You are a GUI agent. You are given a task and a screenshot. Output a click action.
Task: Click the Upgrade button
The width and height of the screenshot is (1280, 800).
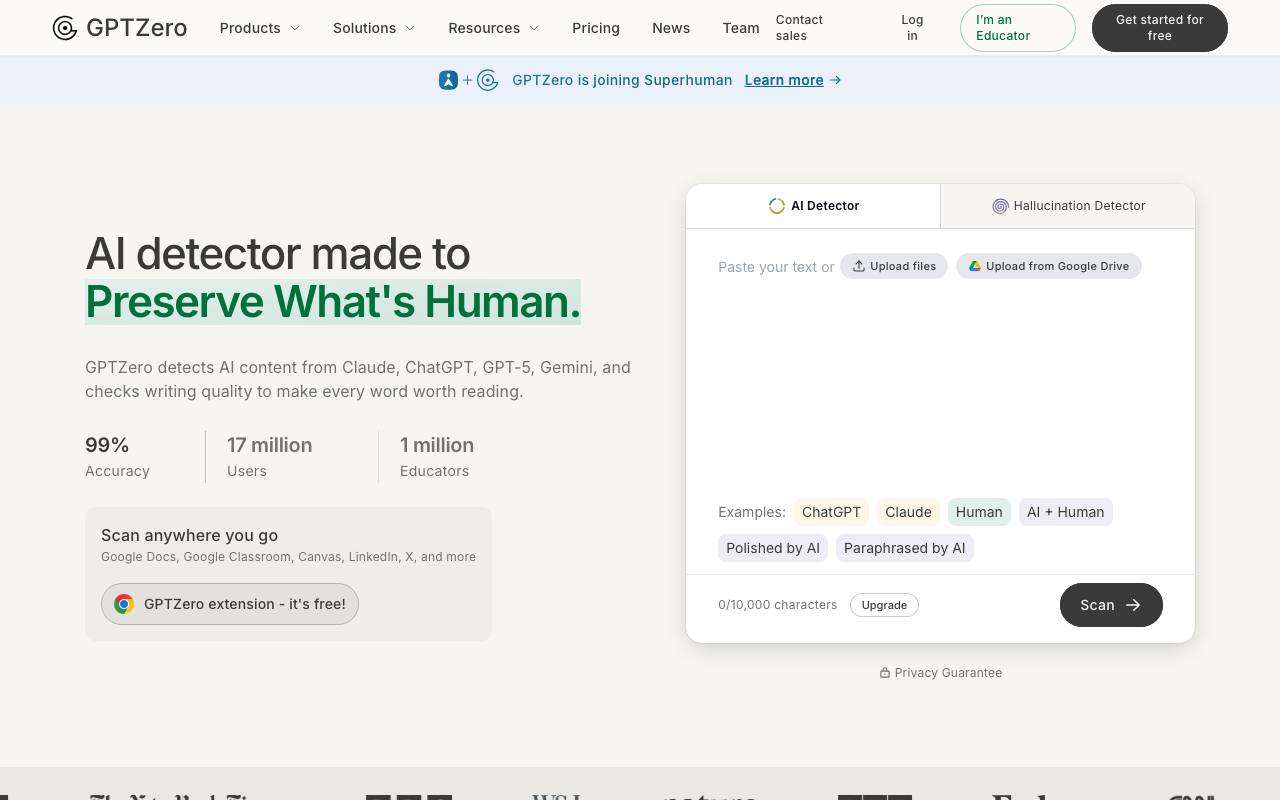884,605
